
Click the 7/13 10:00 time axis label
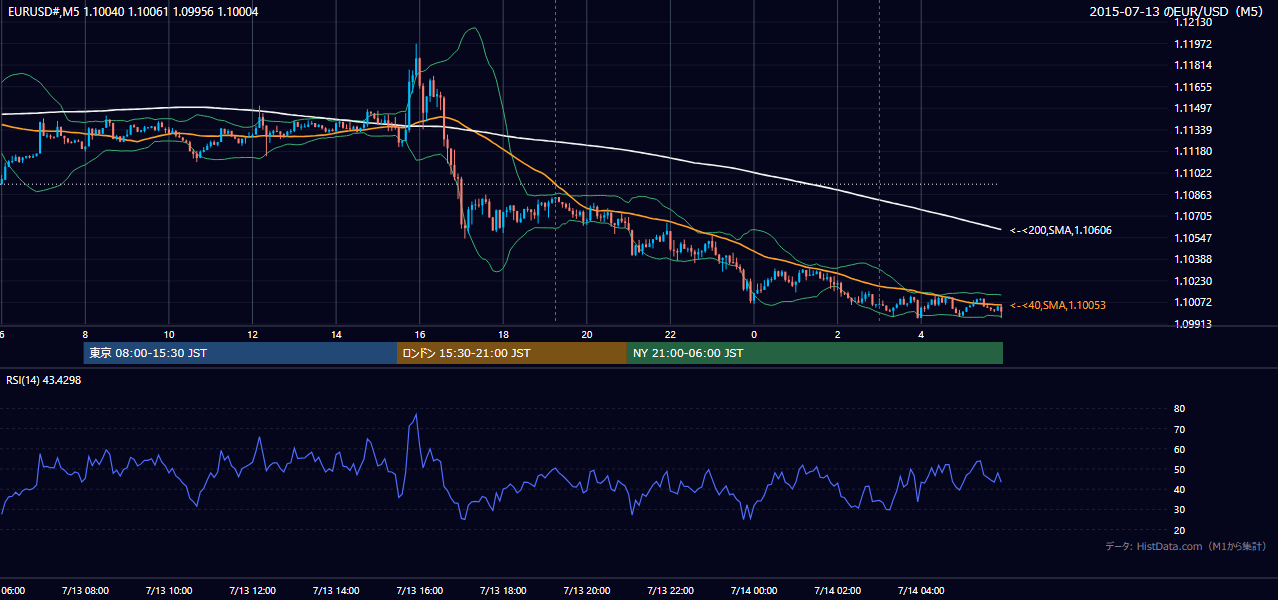tap(168, 591)
